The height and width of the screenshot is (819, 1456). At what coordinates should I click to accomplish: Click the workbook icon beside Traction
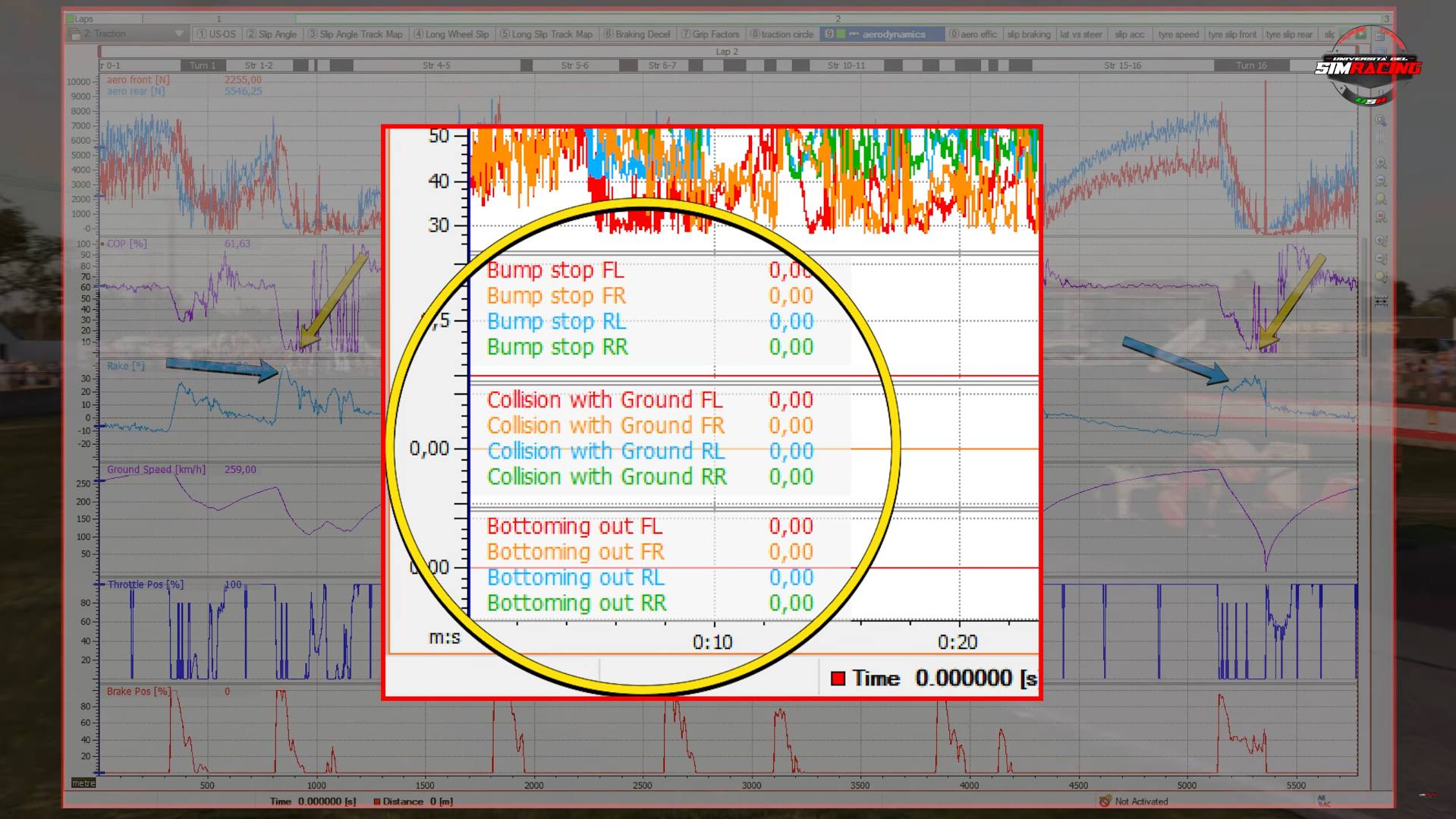coord(74,34)
